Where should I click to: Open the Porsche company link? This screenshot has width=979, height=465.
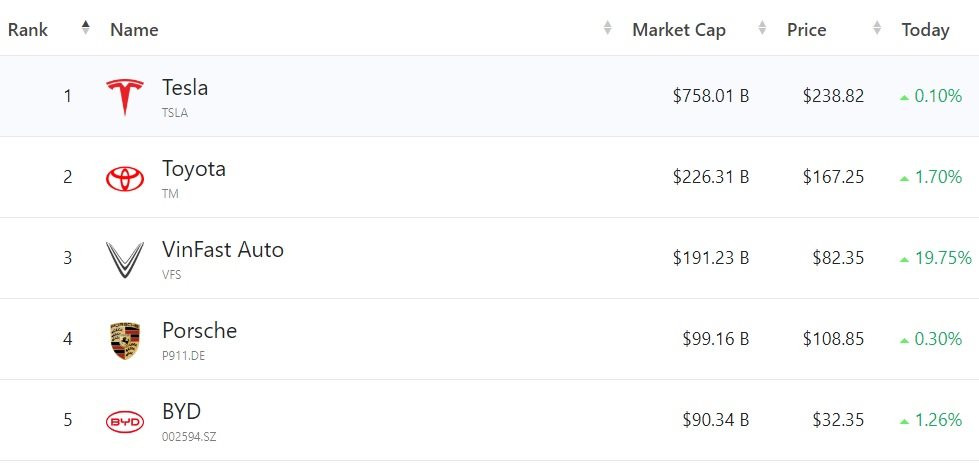(199, 331)
